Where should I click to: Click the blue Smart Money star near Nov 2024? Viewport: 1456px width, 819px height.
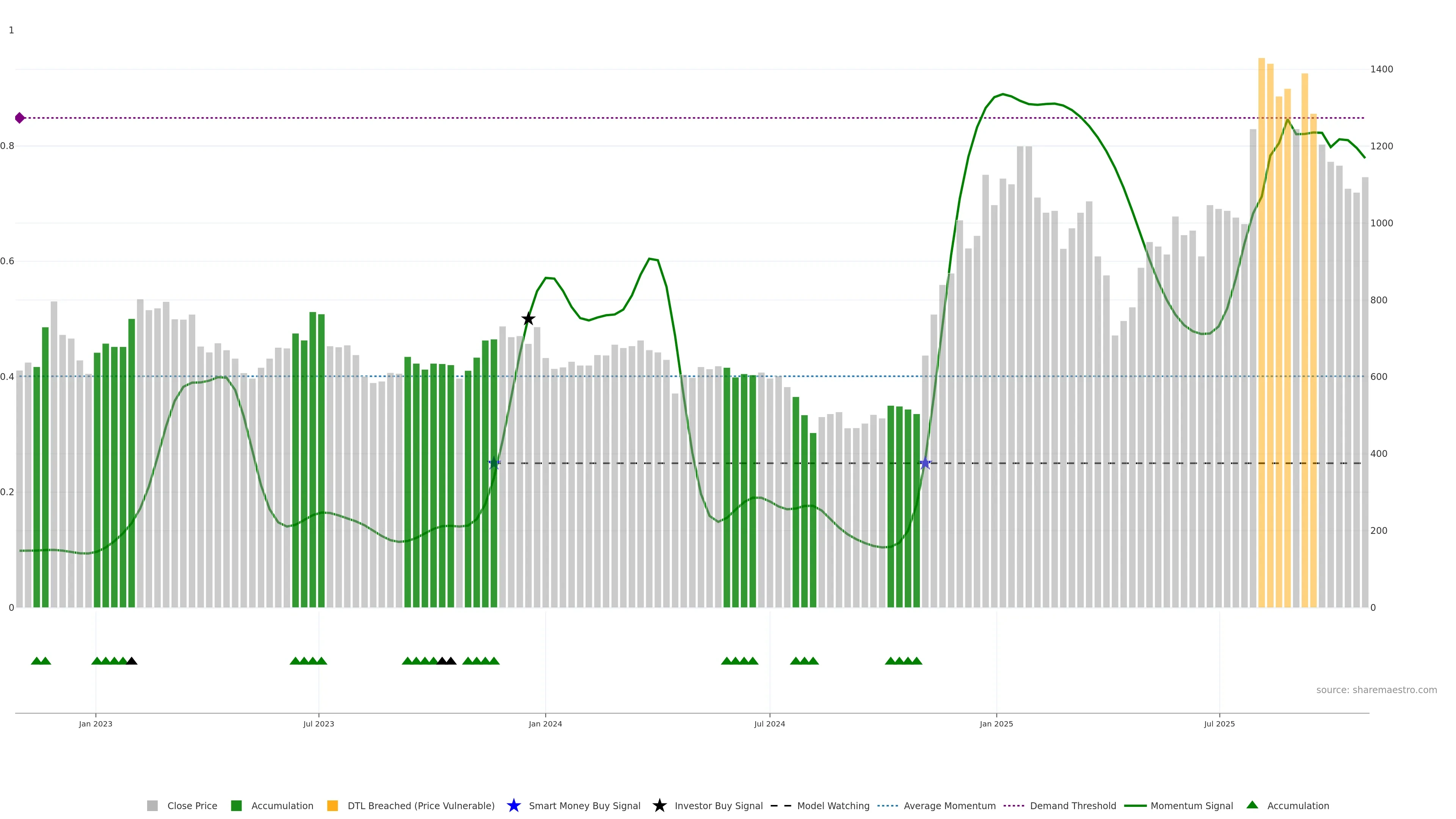tap(925, 463)
